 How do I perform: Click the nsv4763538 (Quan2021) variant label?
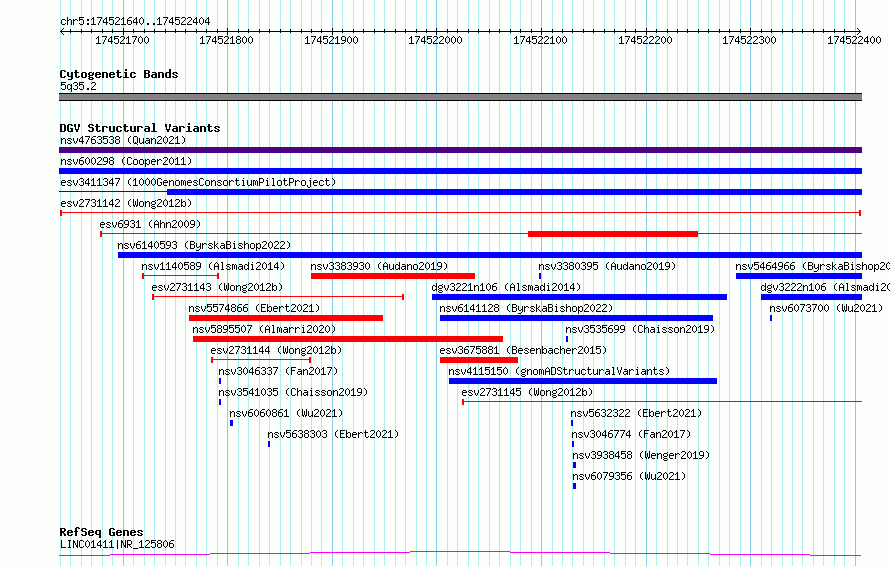tap(123, 140)
